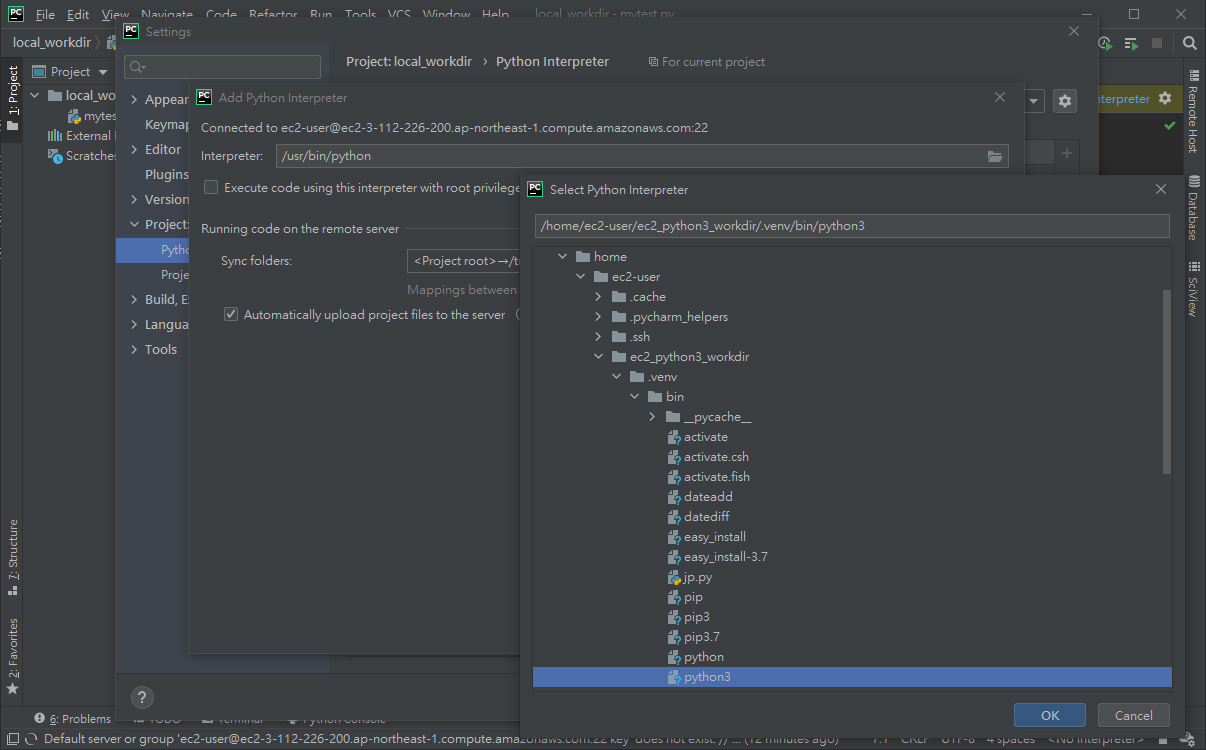Image resolution: width=1206 pixels, height=750 pixels.
Task: Select the easy_install-3.7 file
Action: 726,557
